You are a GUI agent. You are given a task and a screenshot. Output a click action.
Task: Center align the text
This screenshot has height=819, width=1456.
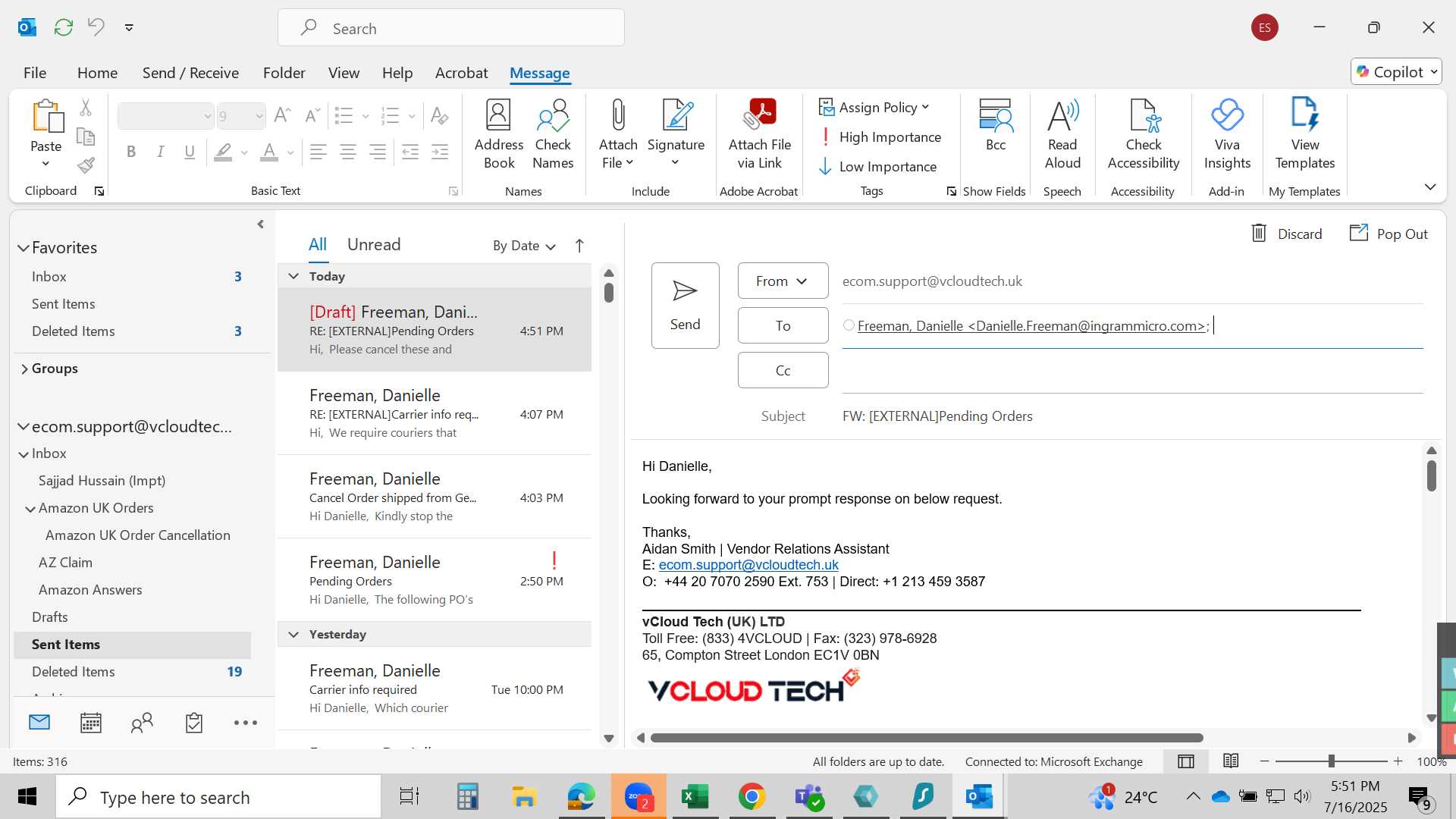click(348, 152)
